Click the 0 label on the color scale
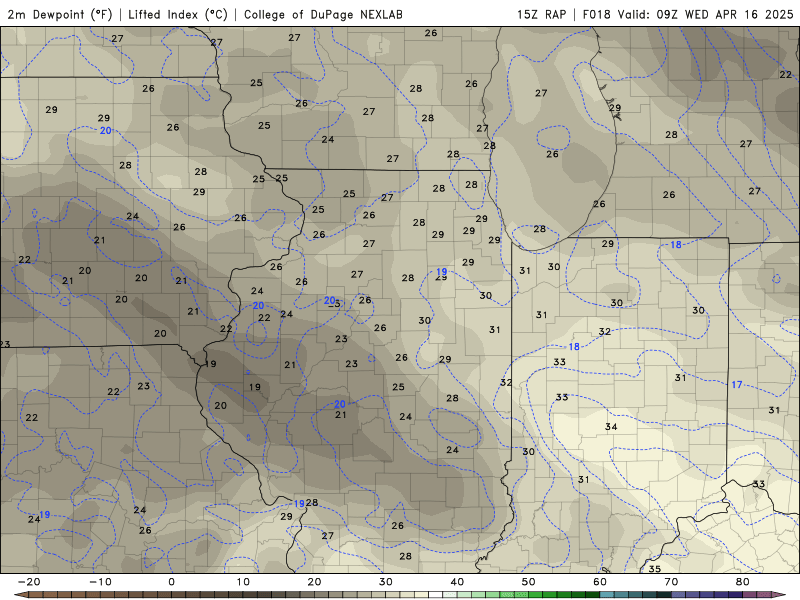The image size is (800, 600). pos(171,582)
